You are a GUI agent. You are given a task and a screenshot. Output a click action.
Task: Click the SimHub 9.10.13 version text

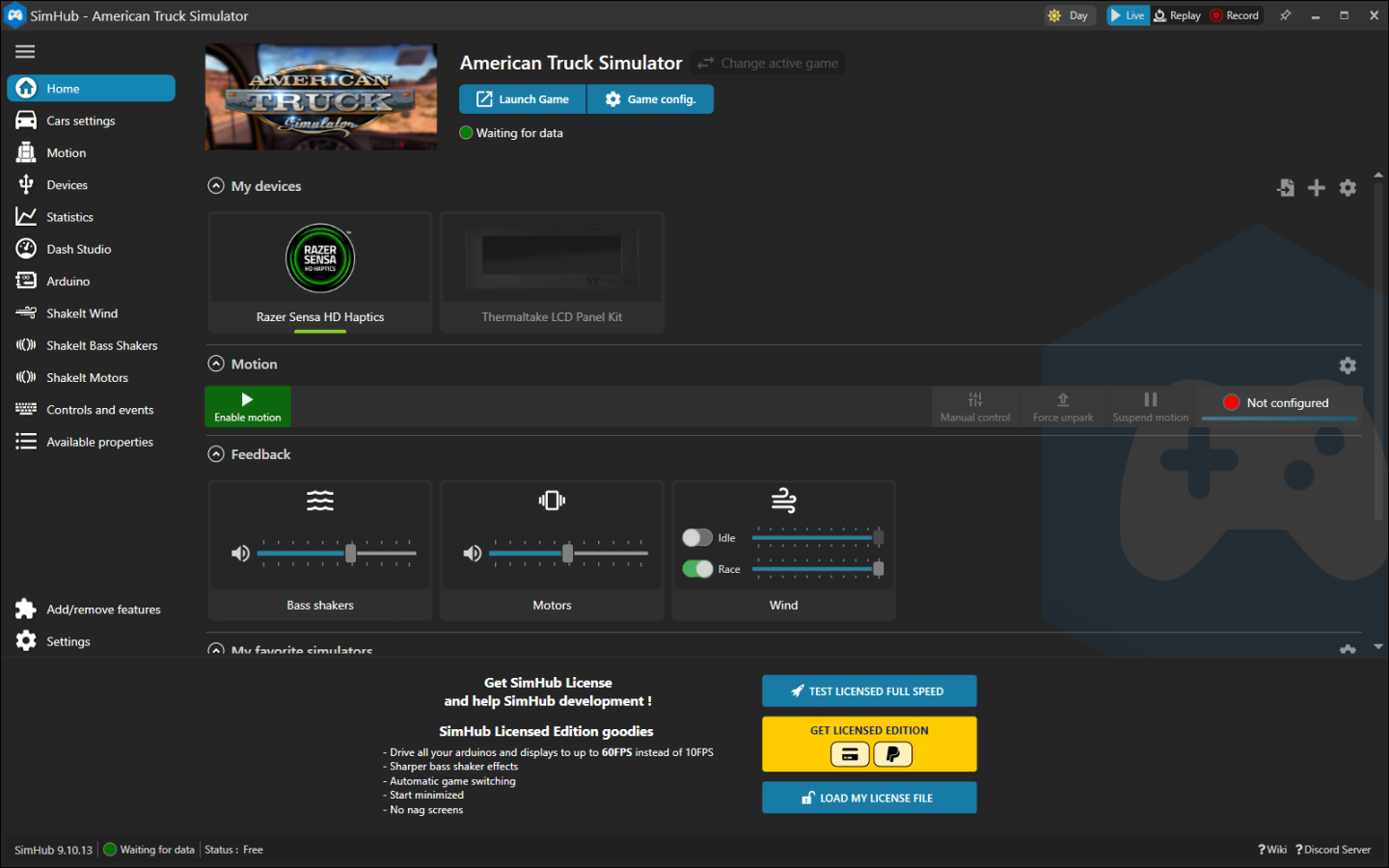coord(53,850)
